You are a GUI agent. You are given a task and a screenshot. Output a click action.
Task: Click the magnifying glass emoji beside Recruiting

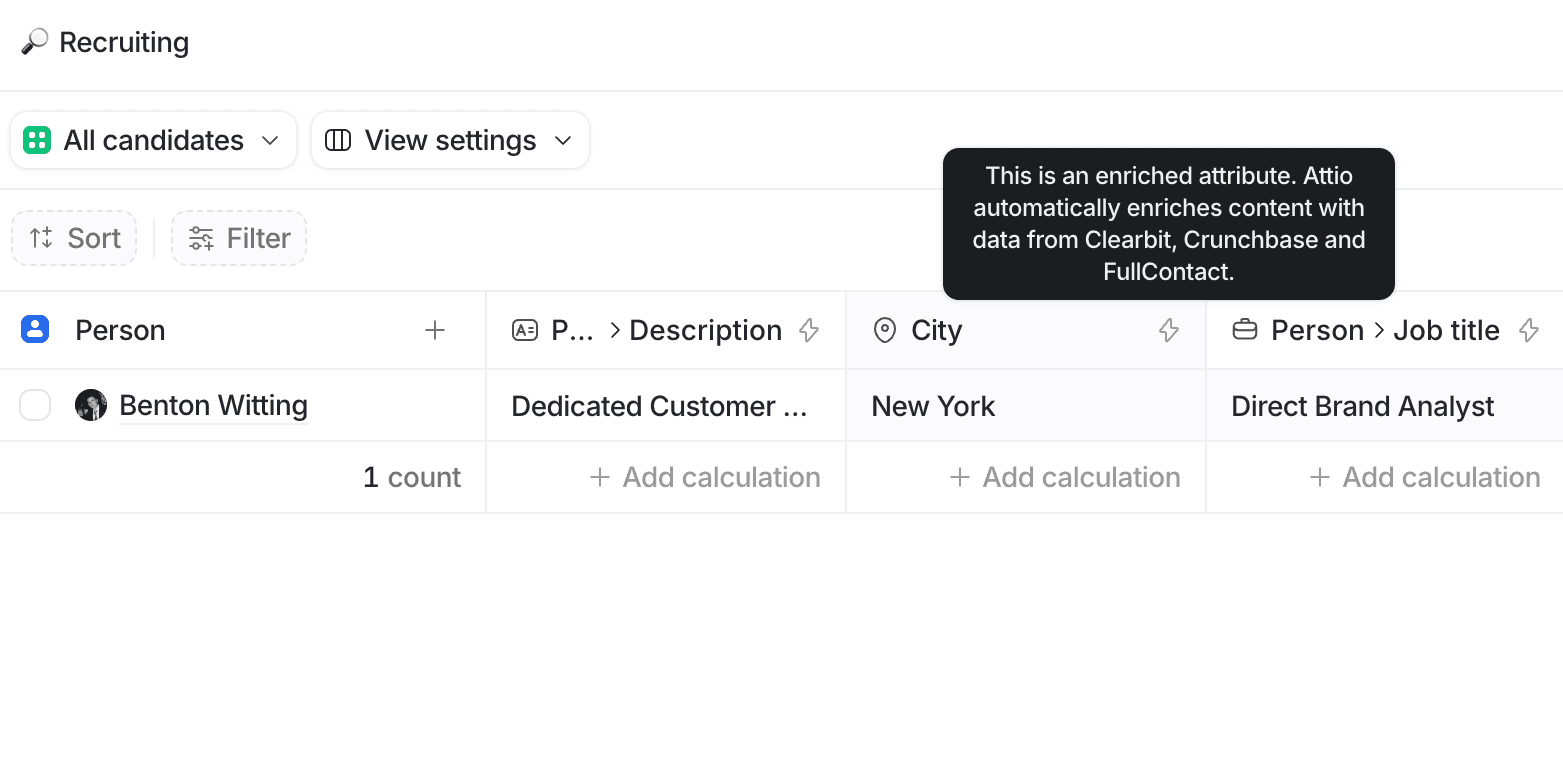pyautogui.click(x=33, y=41)
